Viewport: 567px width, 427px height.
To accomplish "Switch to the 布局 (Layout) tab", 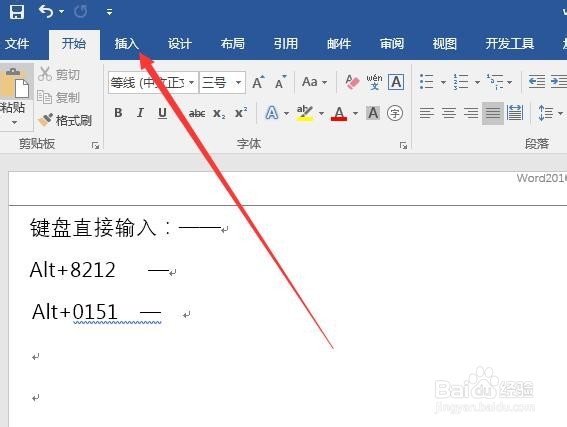I will [x=233, y=44].
